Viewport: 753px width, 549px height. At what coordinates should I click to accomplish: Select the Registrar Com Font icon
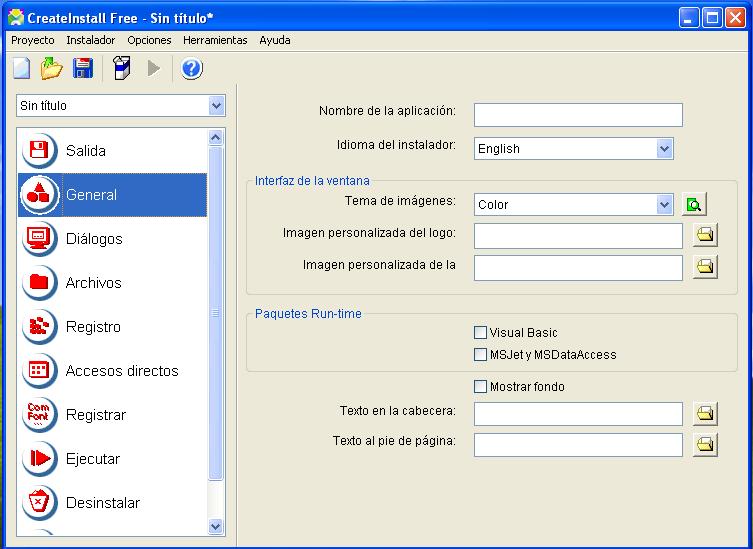click(39, 415)
